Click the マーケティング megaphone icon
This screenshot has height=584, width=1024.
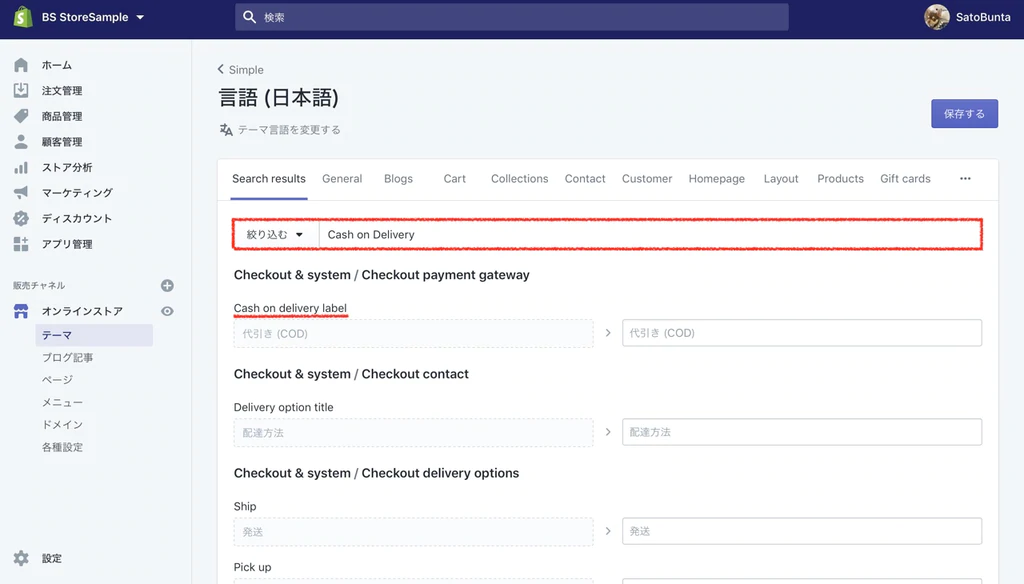point(21,193)
